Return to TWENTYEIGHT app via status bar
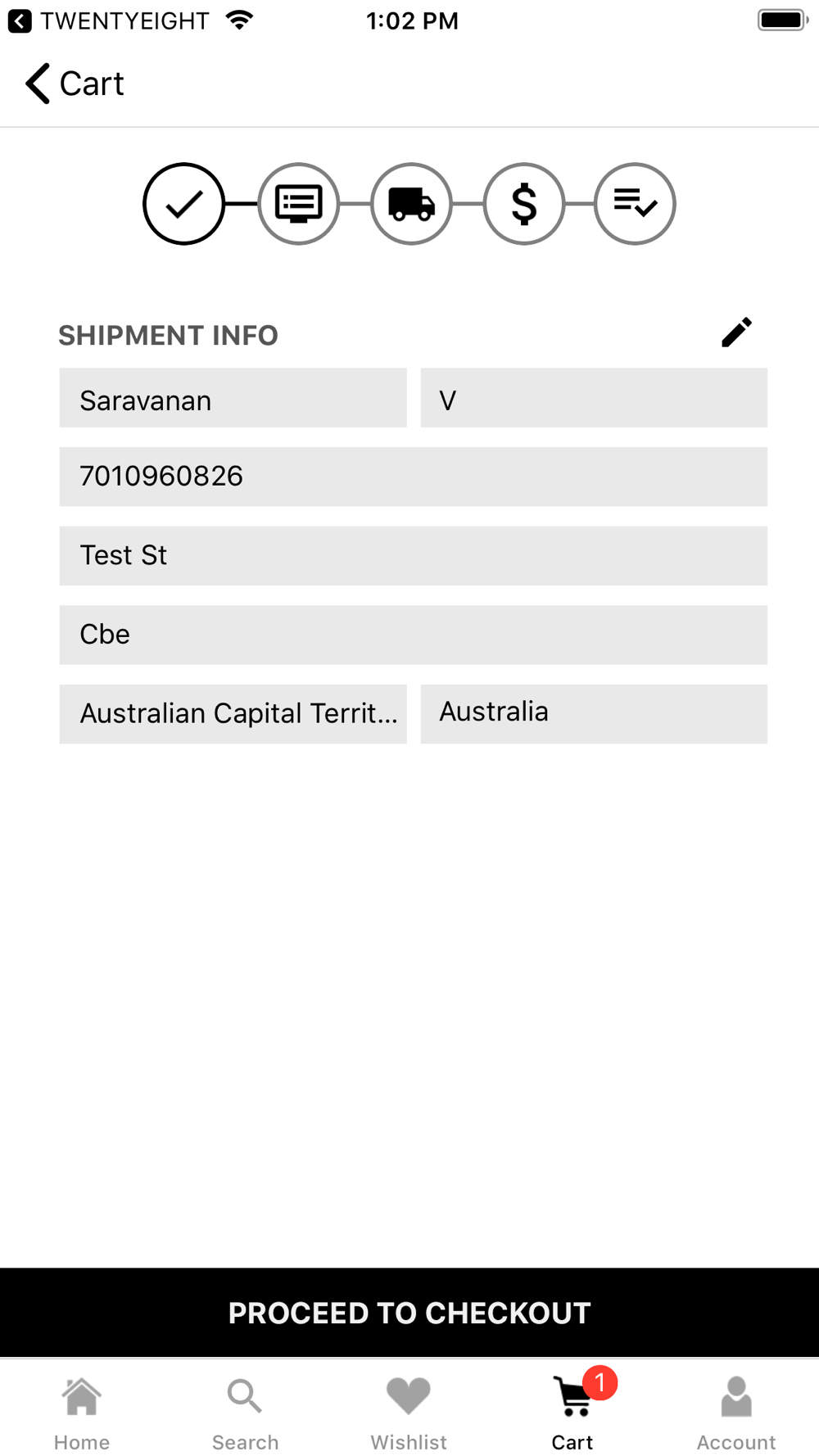 [x=20, y=20]
